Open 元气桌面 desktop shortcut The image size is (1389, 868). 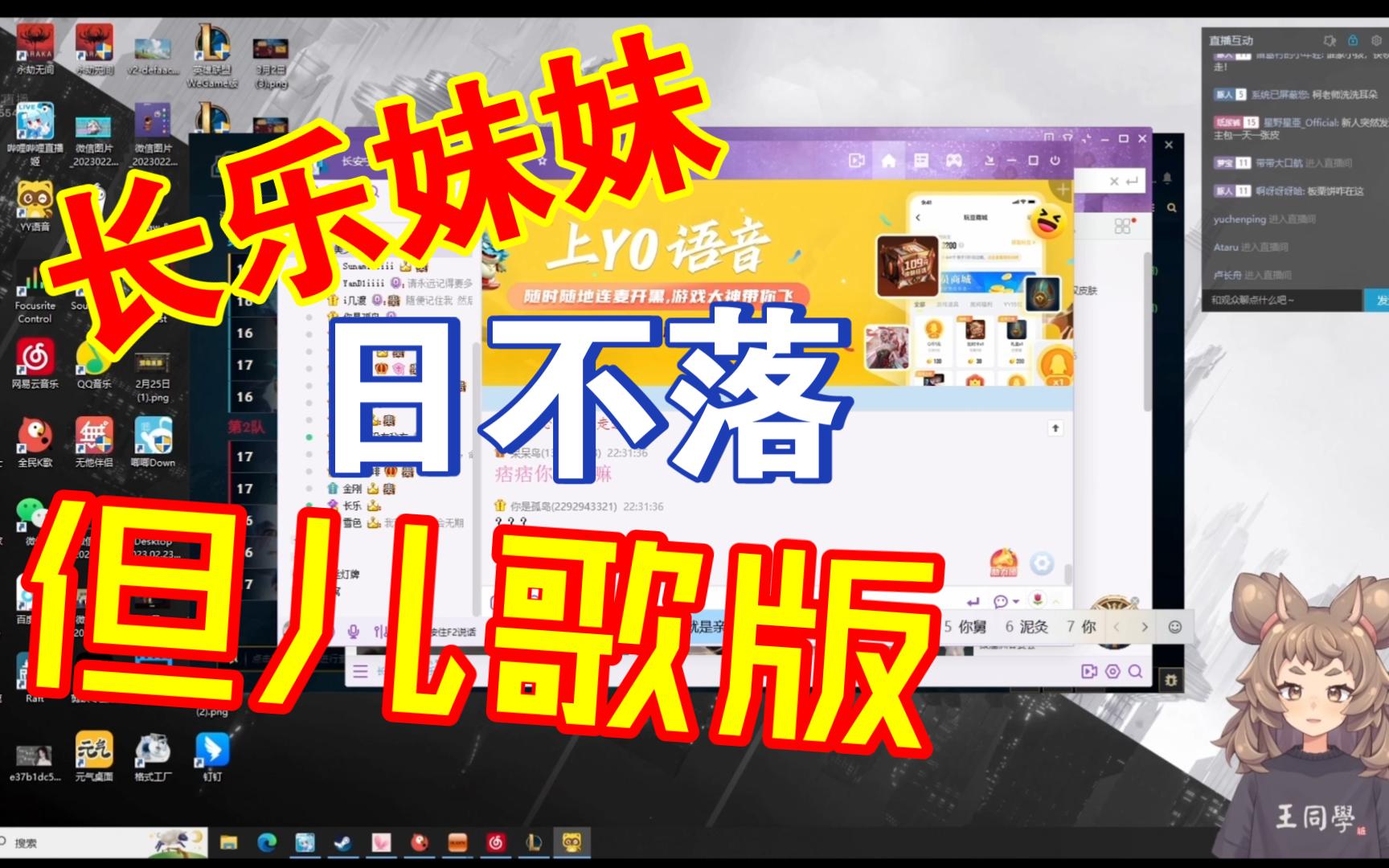point(94,756)
